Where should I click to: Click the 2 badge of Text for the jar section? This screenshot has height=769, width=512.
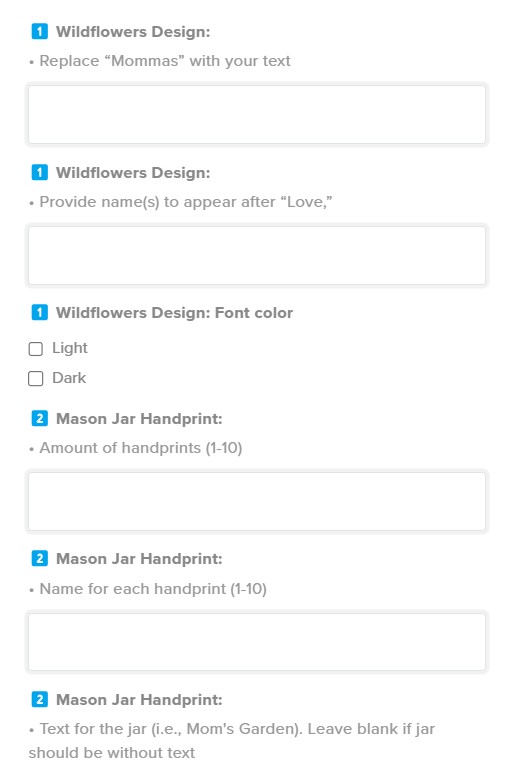(40, 699)
